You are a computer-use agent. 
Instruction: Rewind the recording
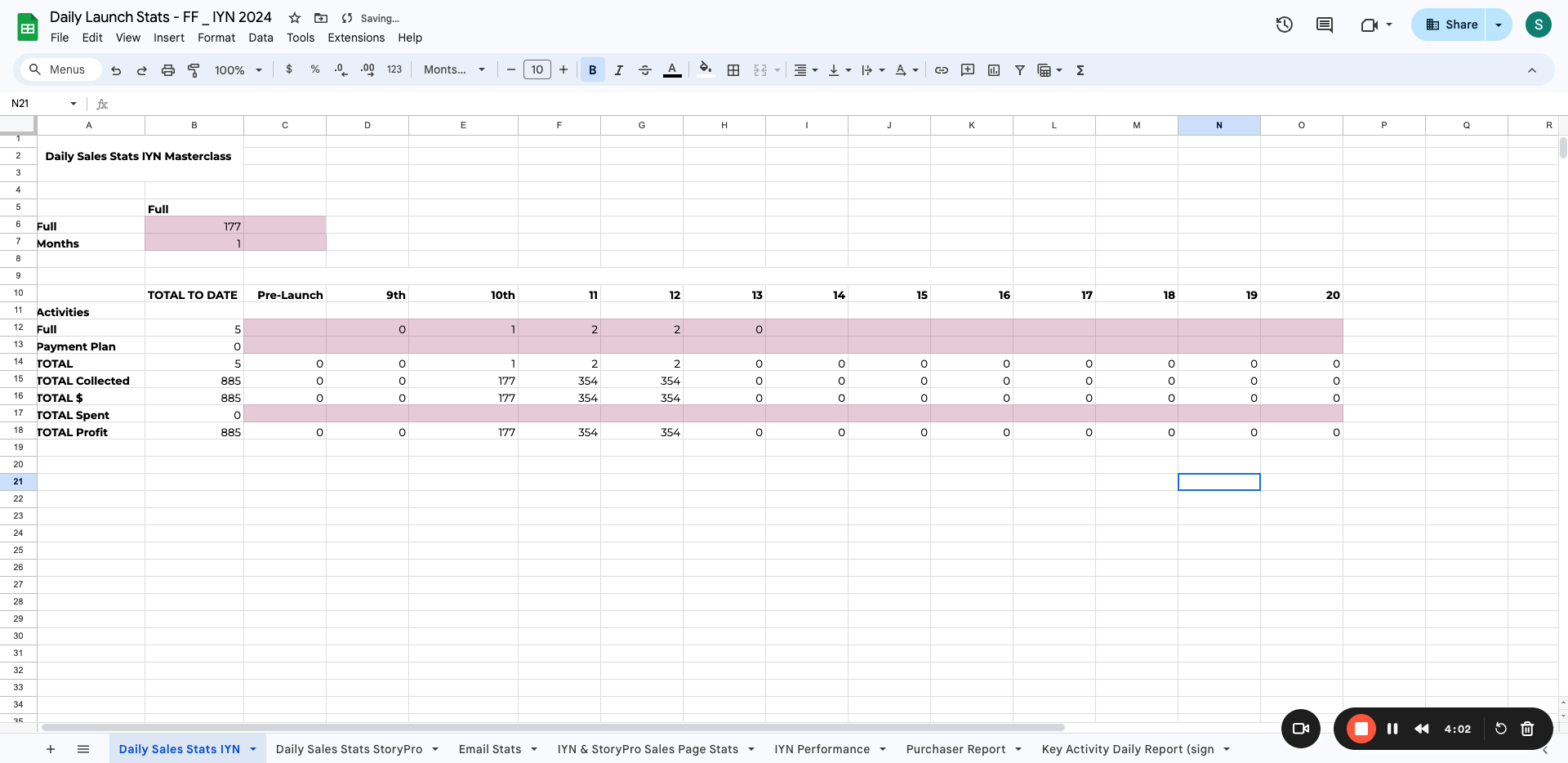(1422, 729)
